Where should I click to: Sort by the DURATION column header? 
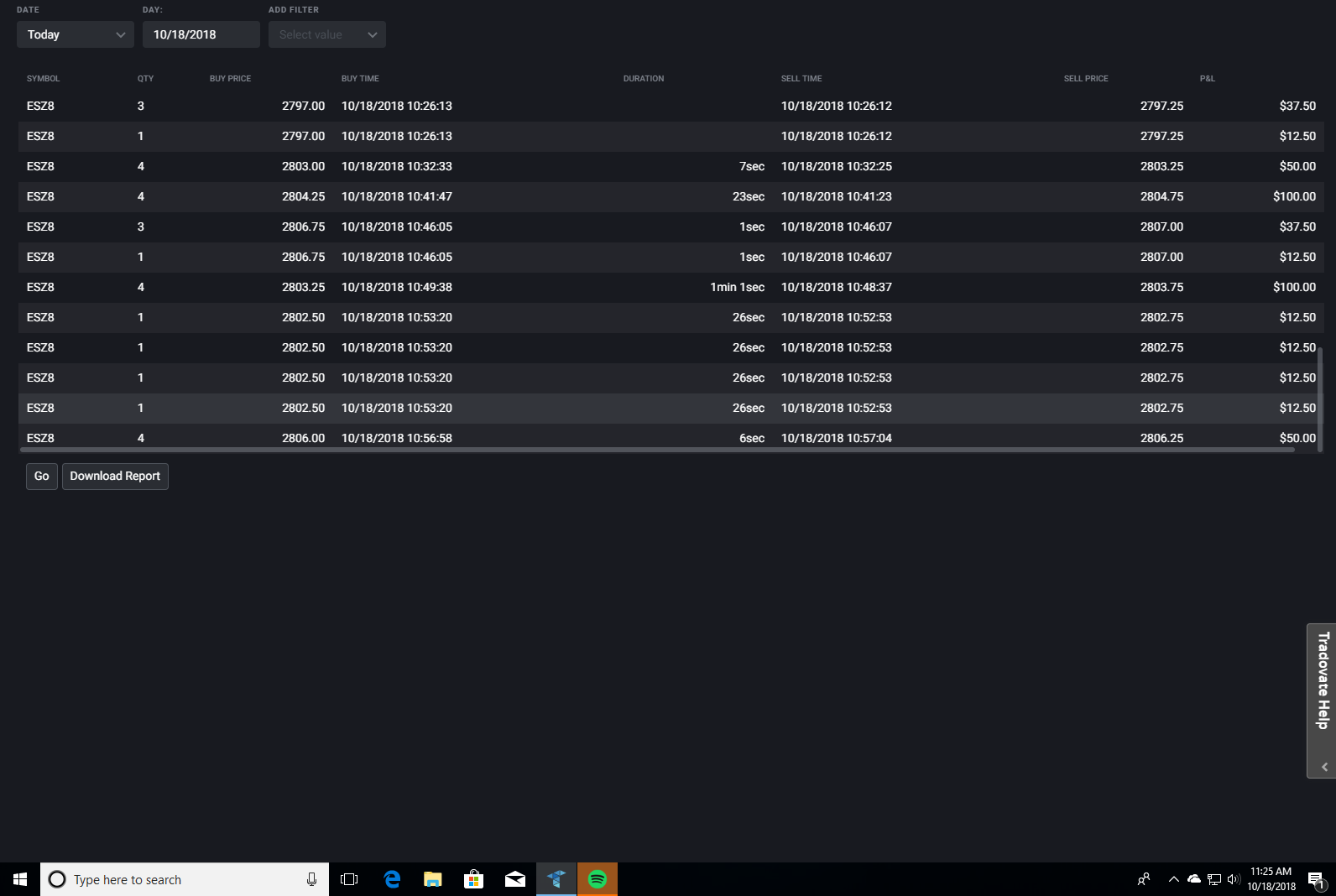coord(644,79)
